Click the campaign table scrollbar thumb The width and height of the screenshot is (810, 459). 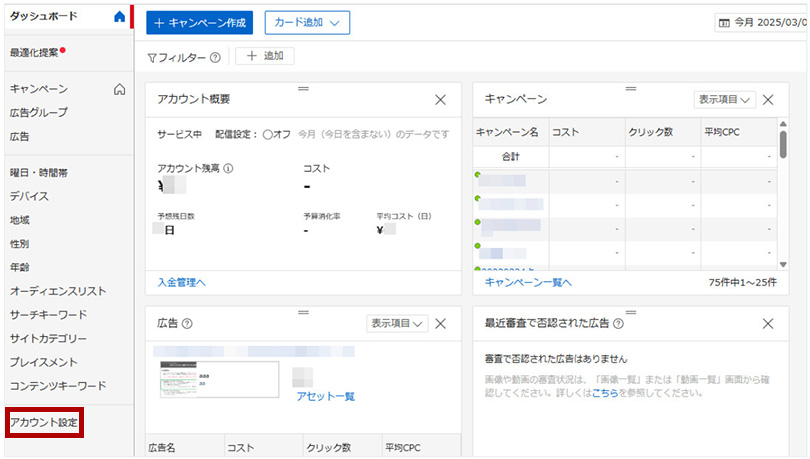(783, 144)
